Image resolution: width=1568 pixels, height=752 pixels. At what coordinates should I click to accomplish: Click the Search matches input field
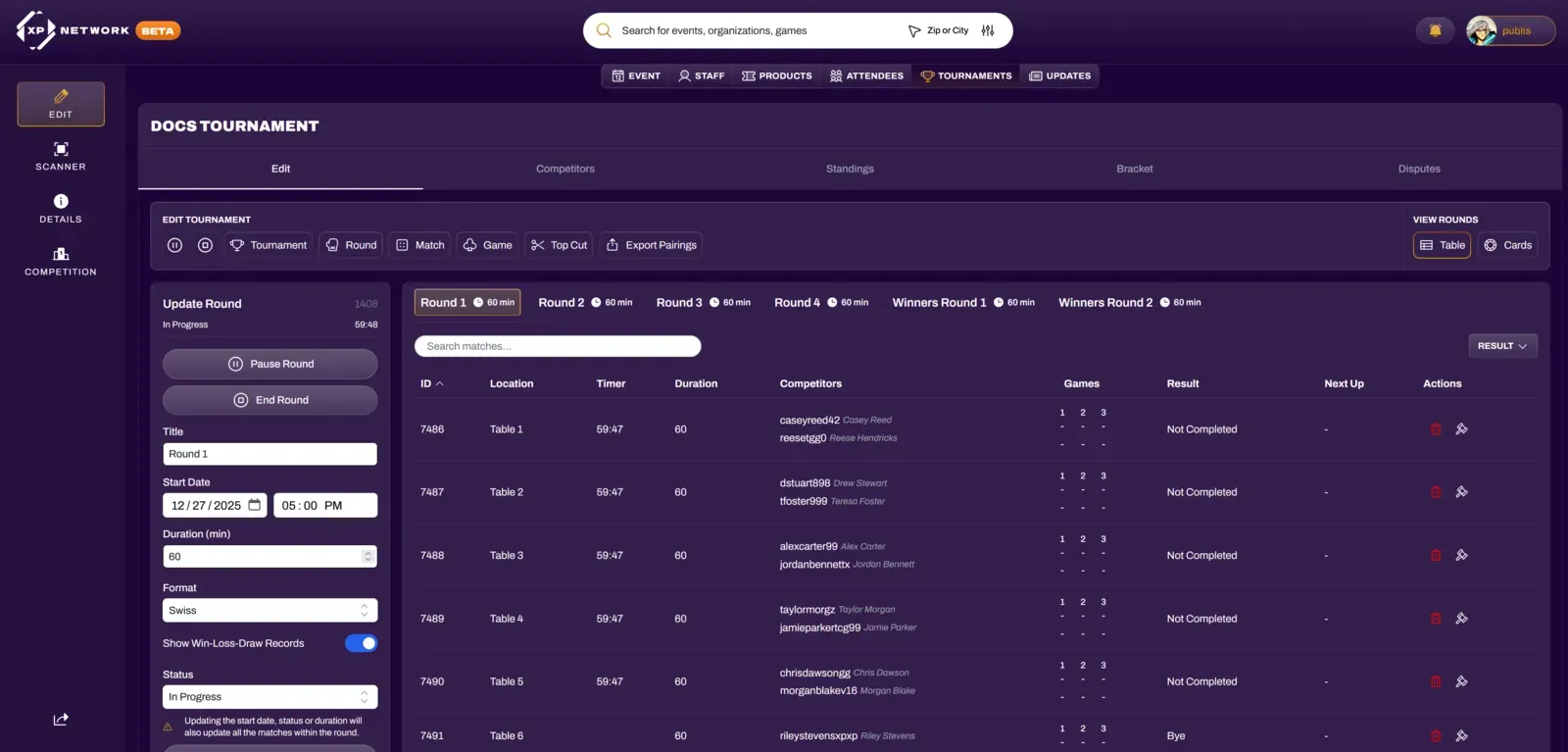(x=558, y=346)
